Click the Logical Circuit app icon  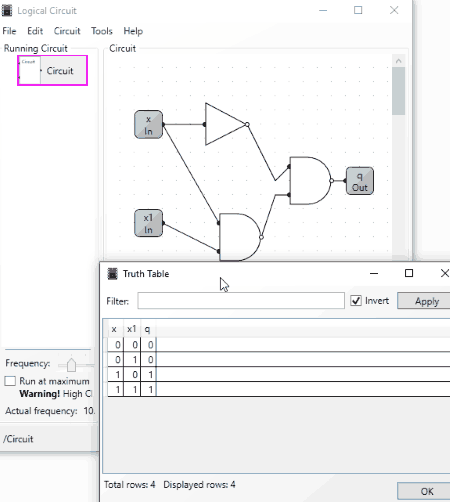[7, 11]
